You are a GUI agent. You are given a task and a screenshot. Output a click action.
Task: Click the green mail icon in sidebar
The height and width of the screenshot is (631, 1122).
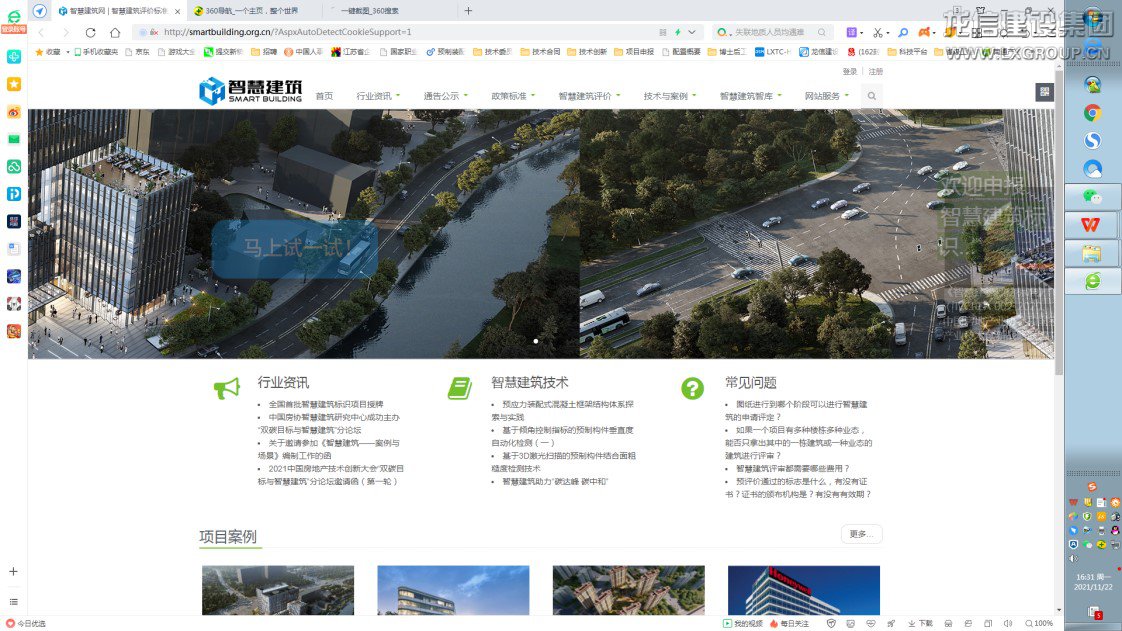click(14, 139)
